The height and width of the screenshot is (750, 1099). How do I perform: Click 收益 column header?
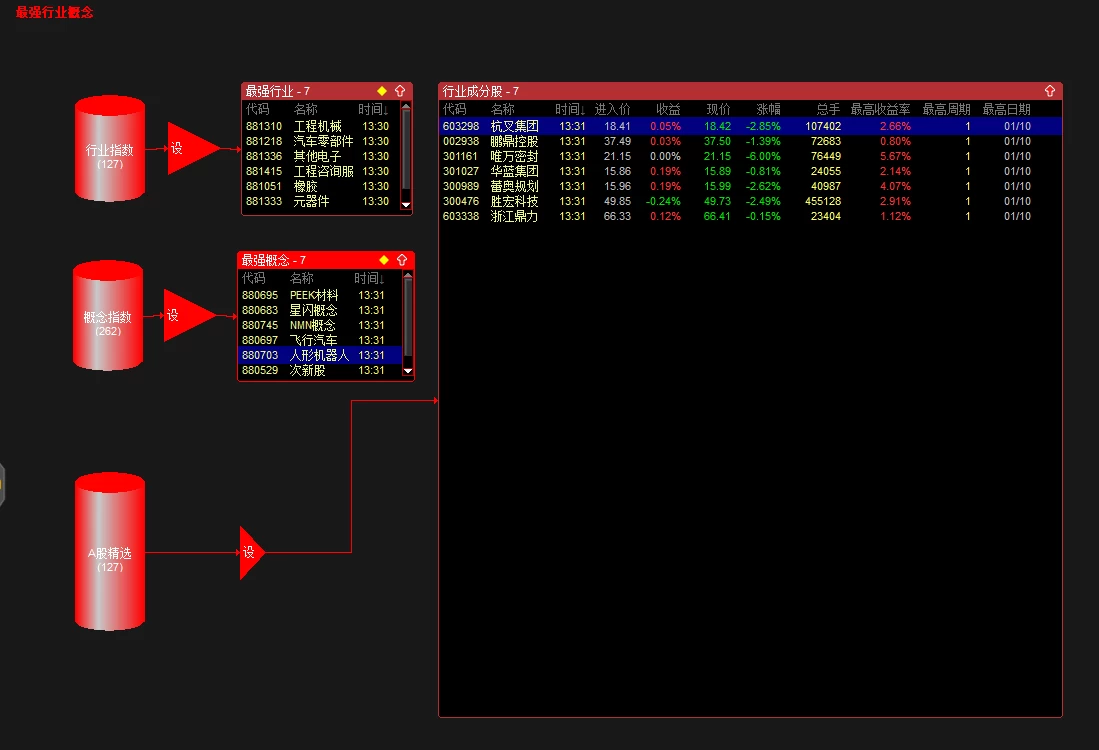click(x=668, y=109)
